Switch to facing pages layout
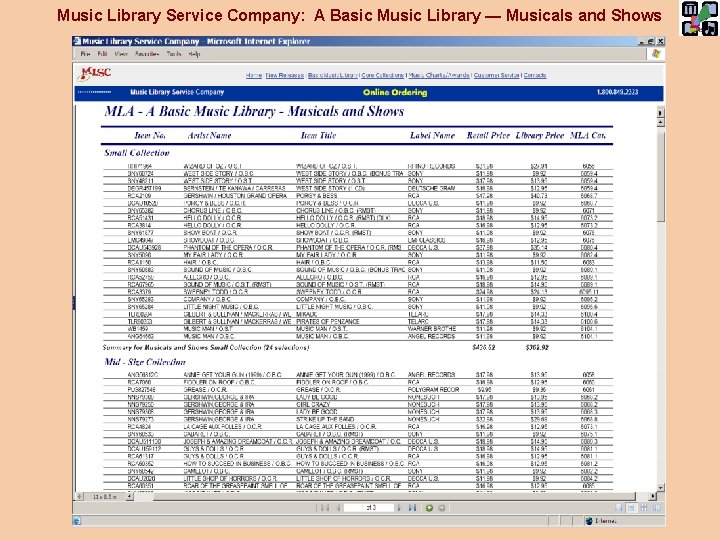 point(657,508)
